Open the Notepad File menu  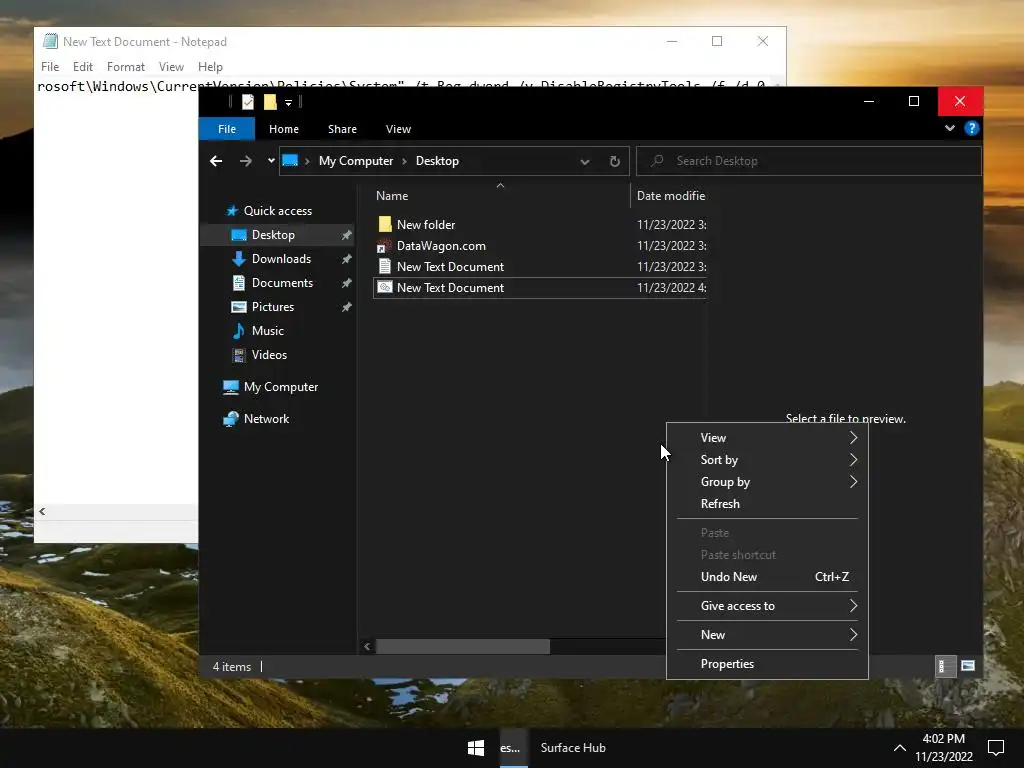pos(50,67)
